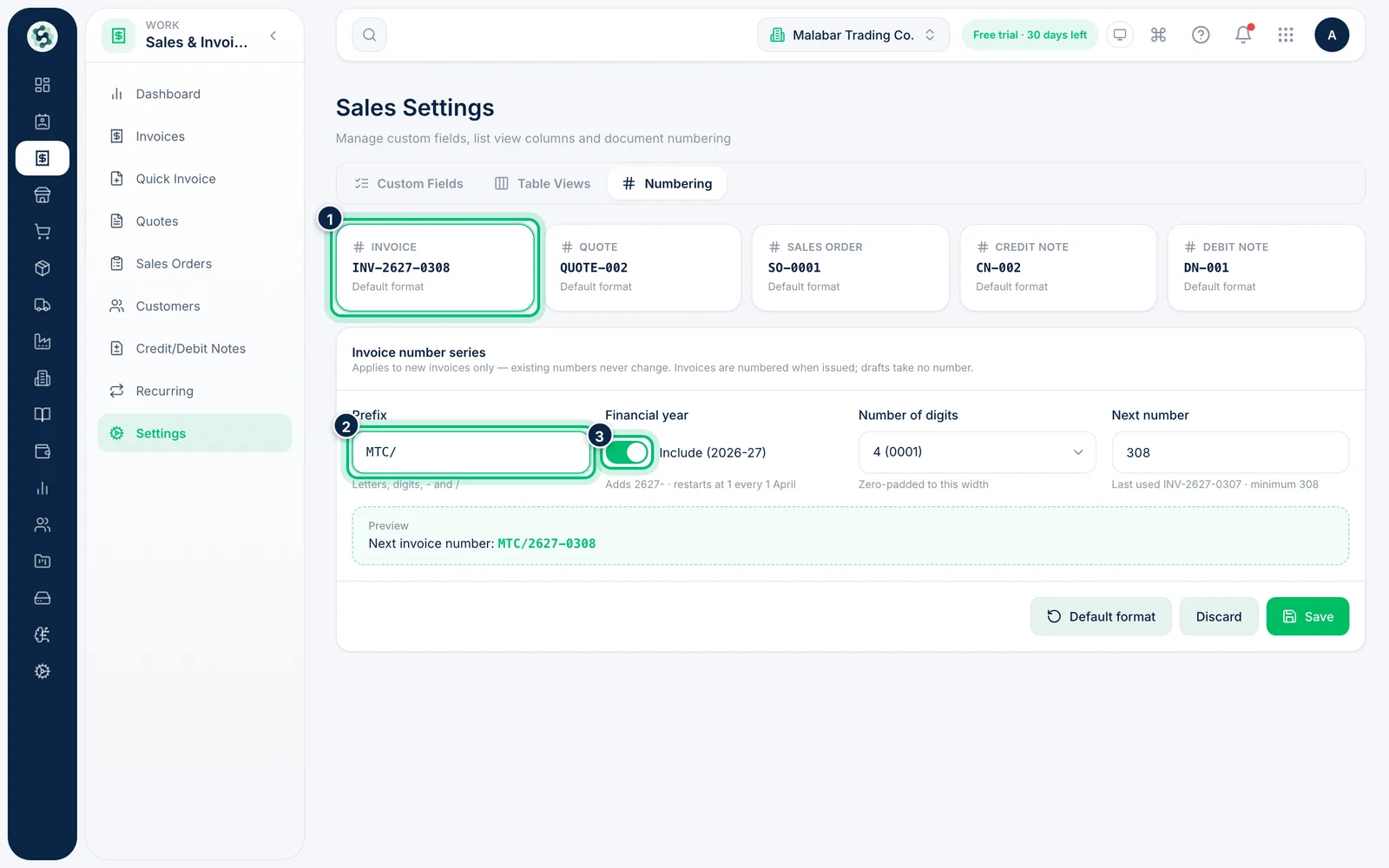Select the DEBIT NOTE numbering card
The width and height of the screenshot is (1389, 868).
click(1267, 267)
